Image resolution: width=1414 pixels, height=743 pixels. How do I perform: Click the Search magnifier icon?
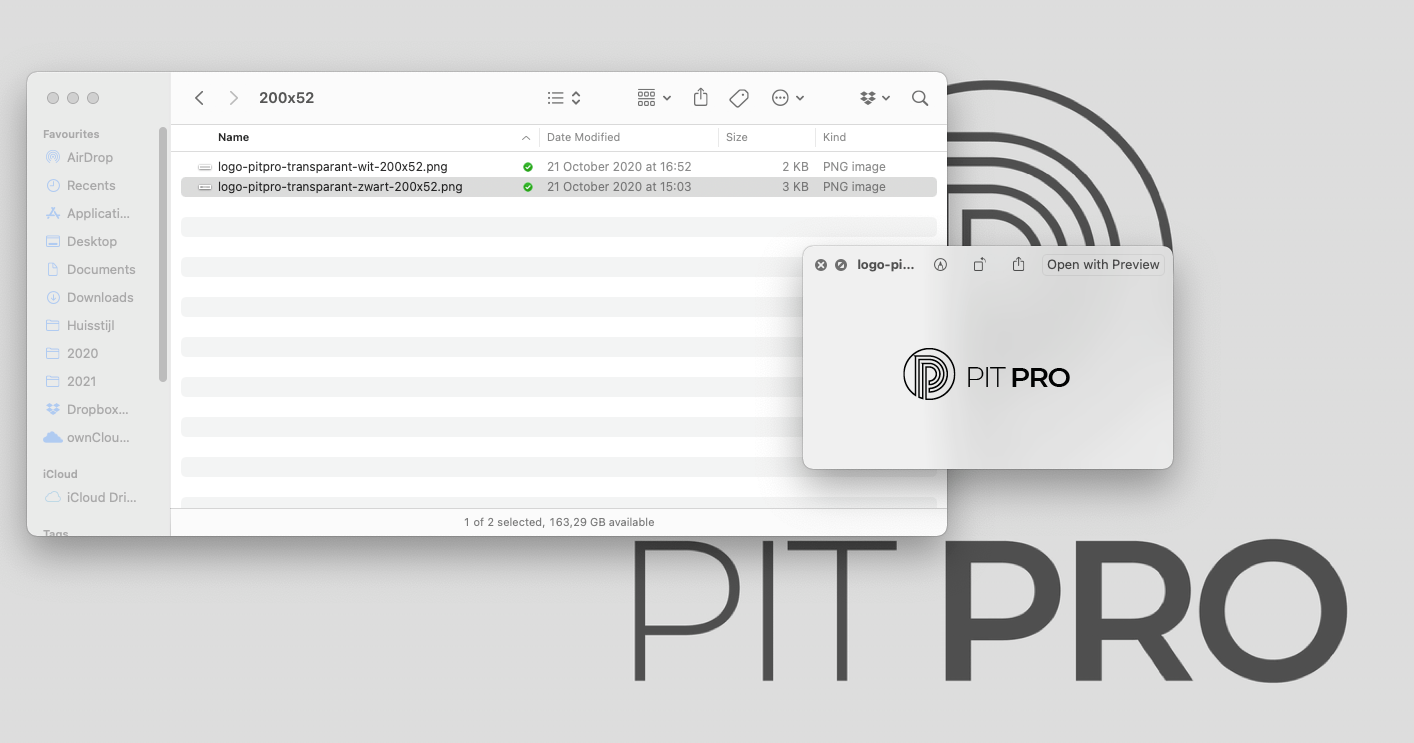pyautogui.click(x=920, y=98)
